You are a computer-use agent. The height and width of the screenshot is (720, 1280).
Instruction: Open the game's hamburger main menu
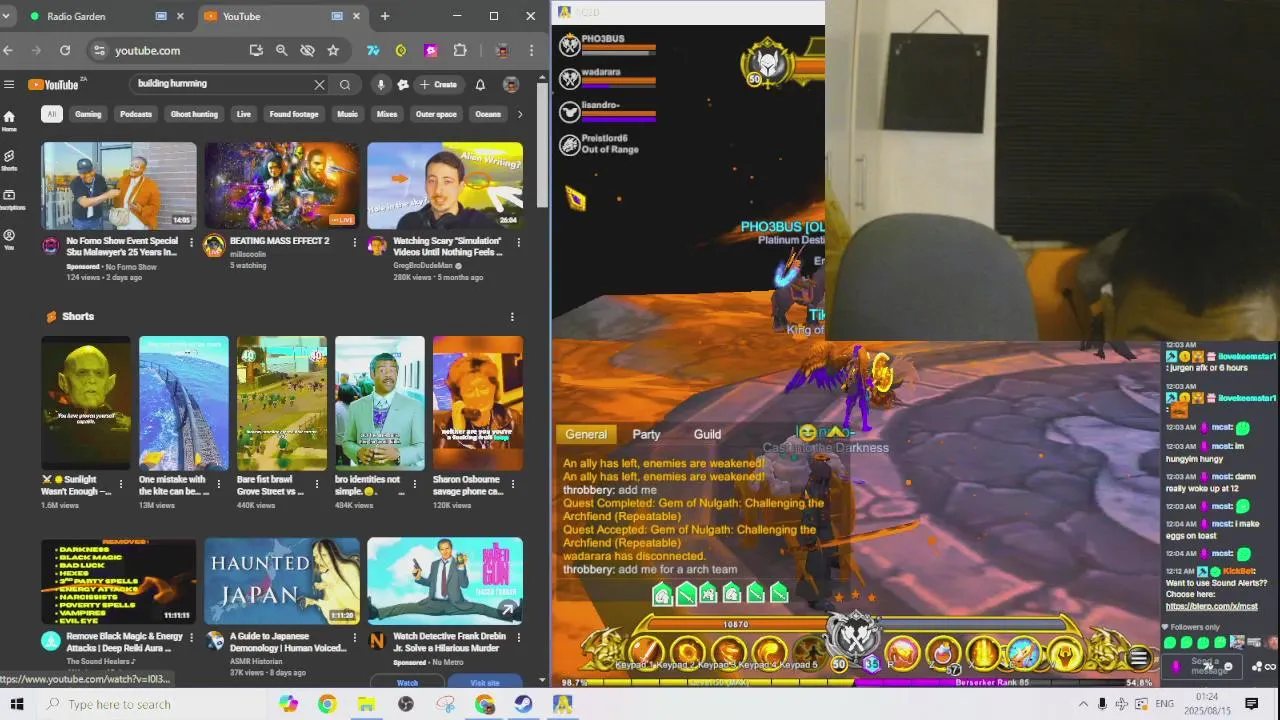coord(1138,657)
